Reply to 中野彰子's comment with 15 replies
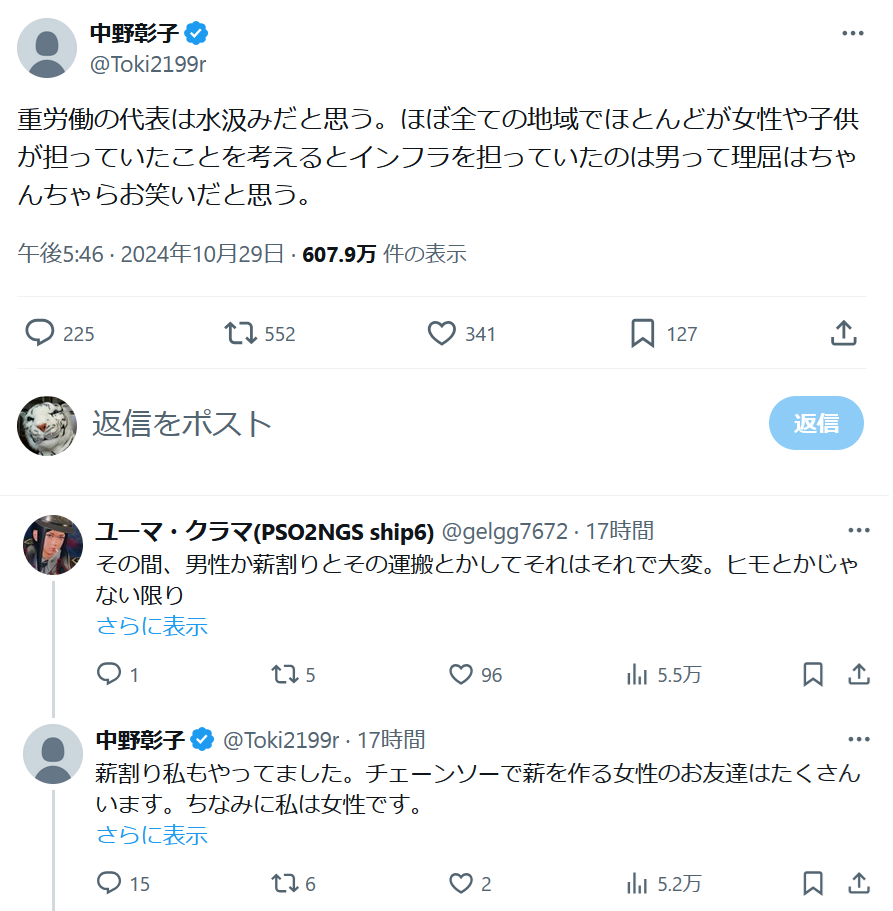The width and height of the screenshot is (893, 911). click(x=109, y=883)
